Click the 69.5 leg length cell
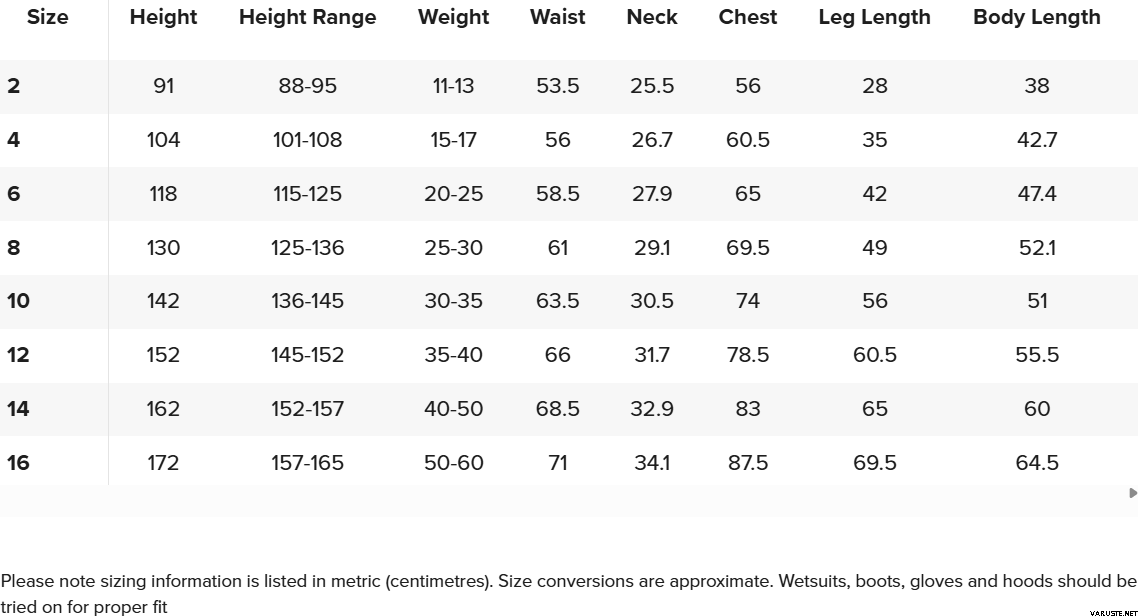 tap(875, 463)
